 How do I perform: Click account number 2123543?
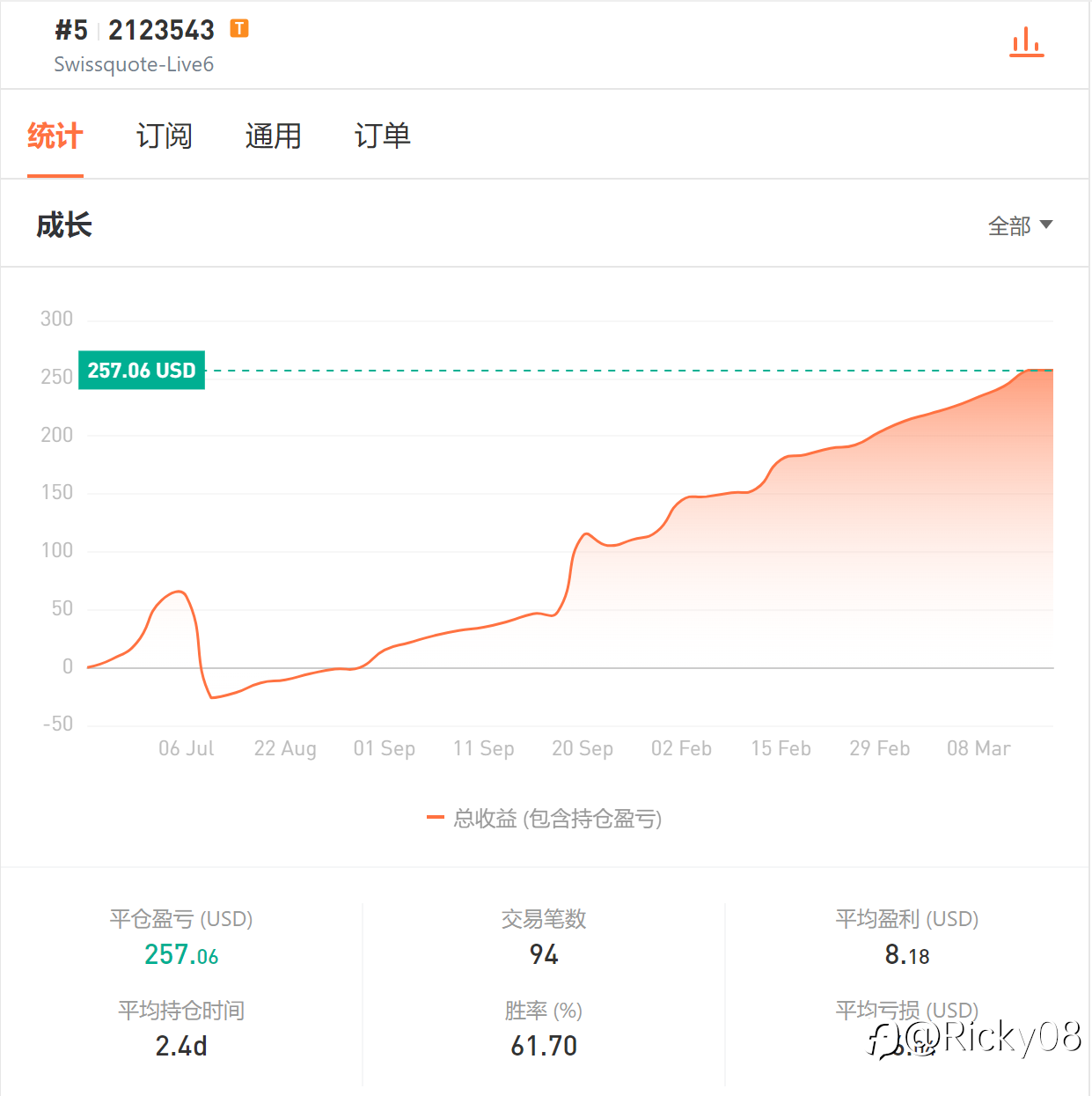point(161,31)
